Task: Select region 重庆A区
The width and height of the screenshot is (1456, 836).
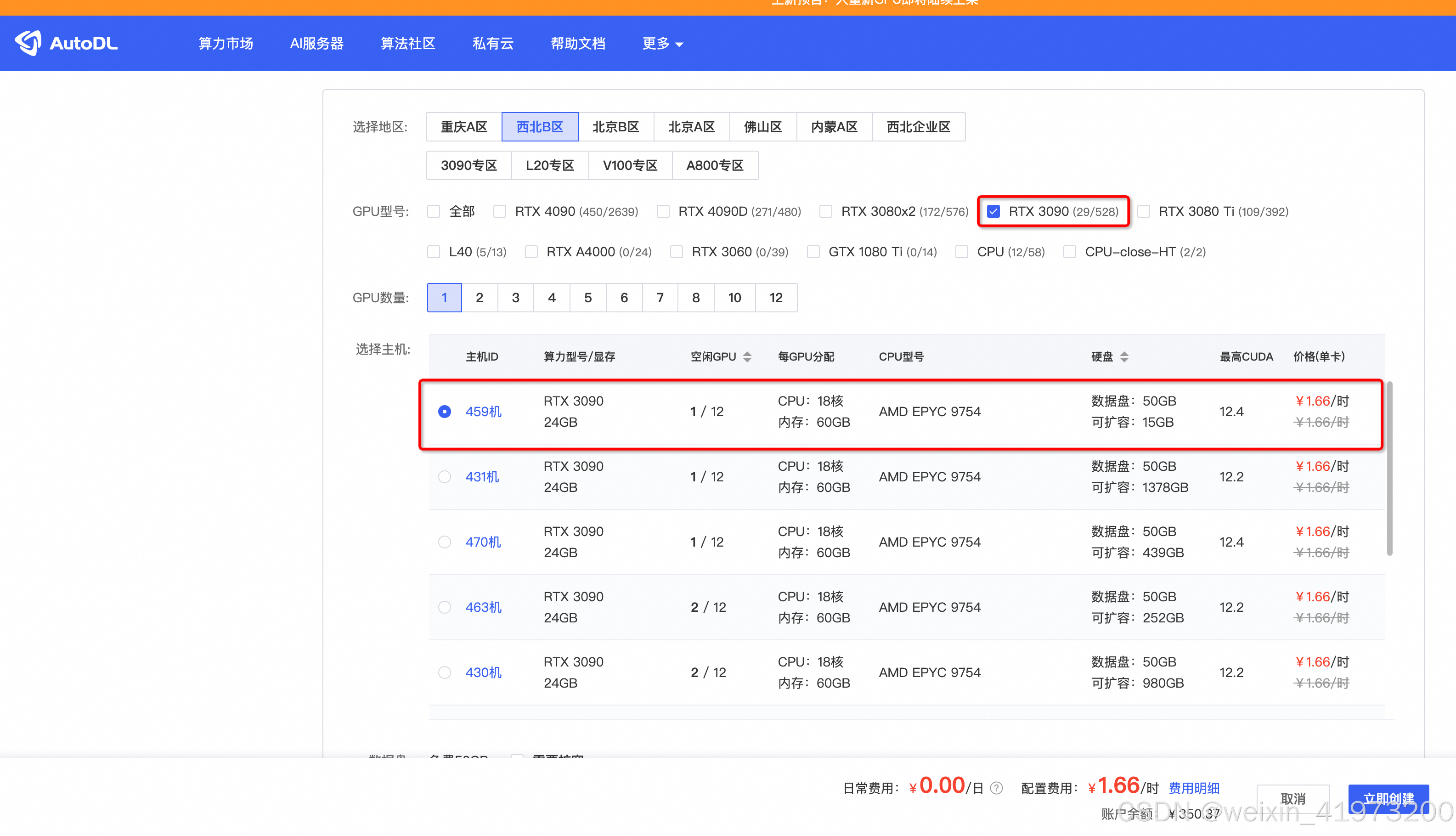Action: [x=464, y=127]
